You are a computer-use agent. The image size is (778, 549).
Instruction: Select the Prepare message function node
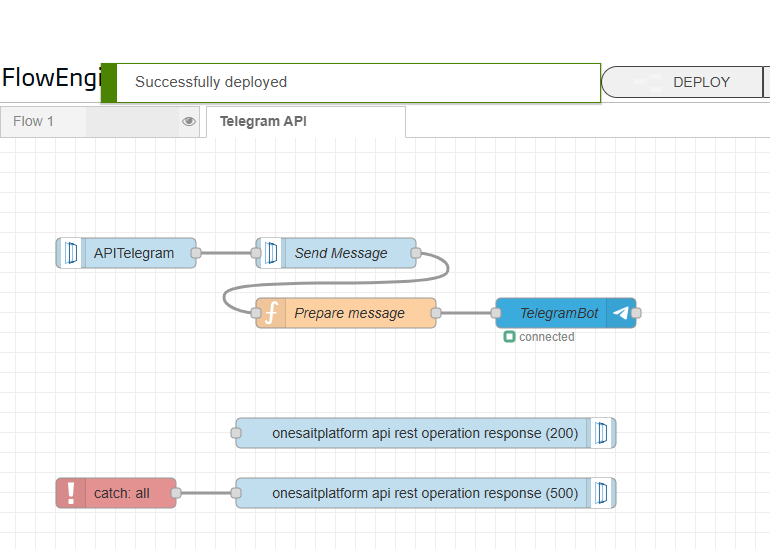[350, 313]
